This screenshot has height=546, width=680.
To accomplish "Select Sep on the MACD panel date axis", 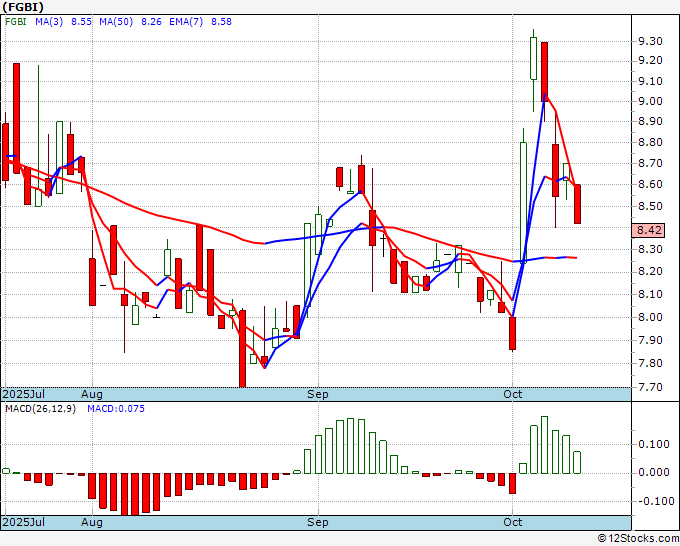I will coord(318,522).
